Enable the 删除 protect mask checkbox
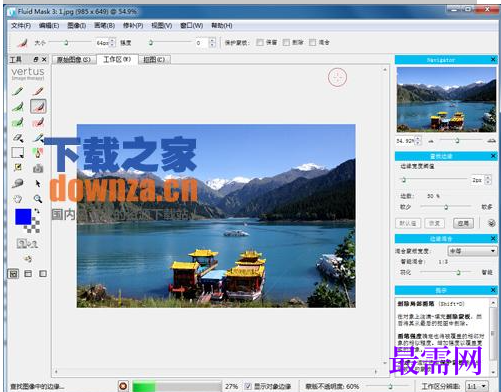501x392 pixels. [286, 42]
